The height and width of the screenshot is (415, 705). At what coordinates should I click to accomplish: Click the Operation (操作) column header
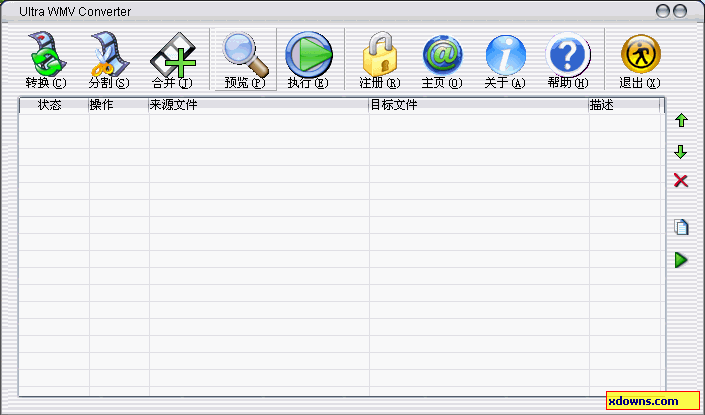[x=119, y=105]
